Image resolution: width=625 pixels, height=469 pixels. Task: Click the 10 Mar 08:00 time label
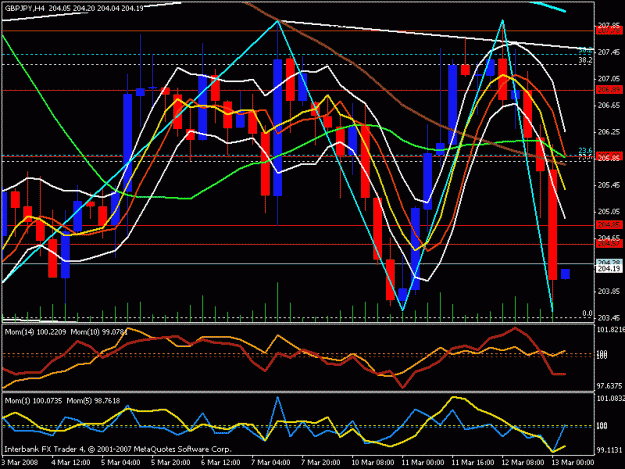pos(373,463)
